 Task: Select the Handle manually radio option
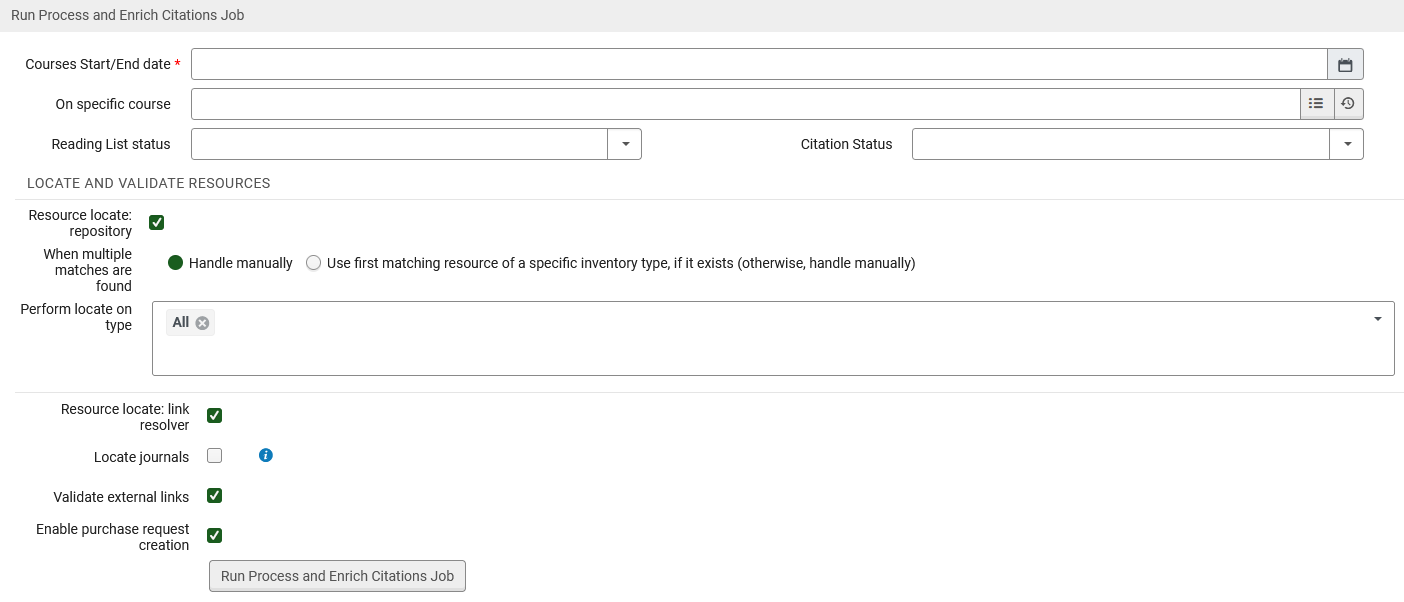176,263
